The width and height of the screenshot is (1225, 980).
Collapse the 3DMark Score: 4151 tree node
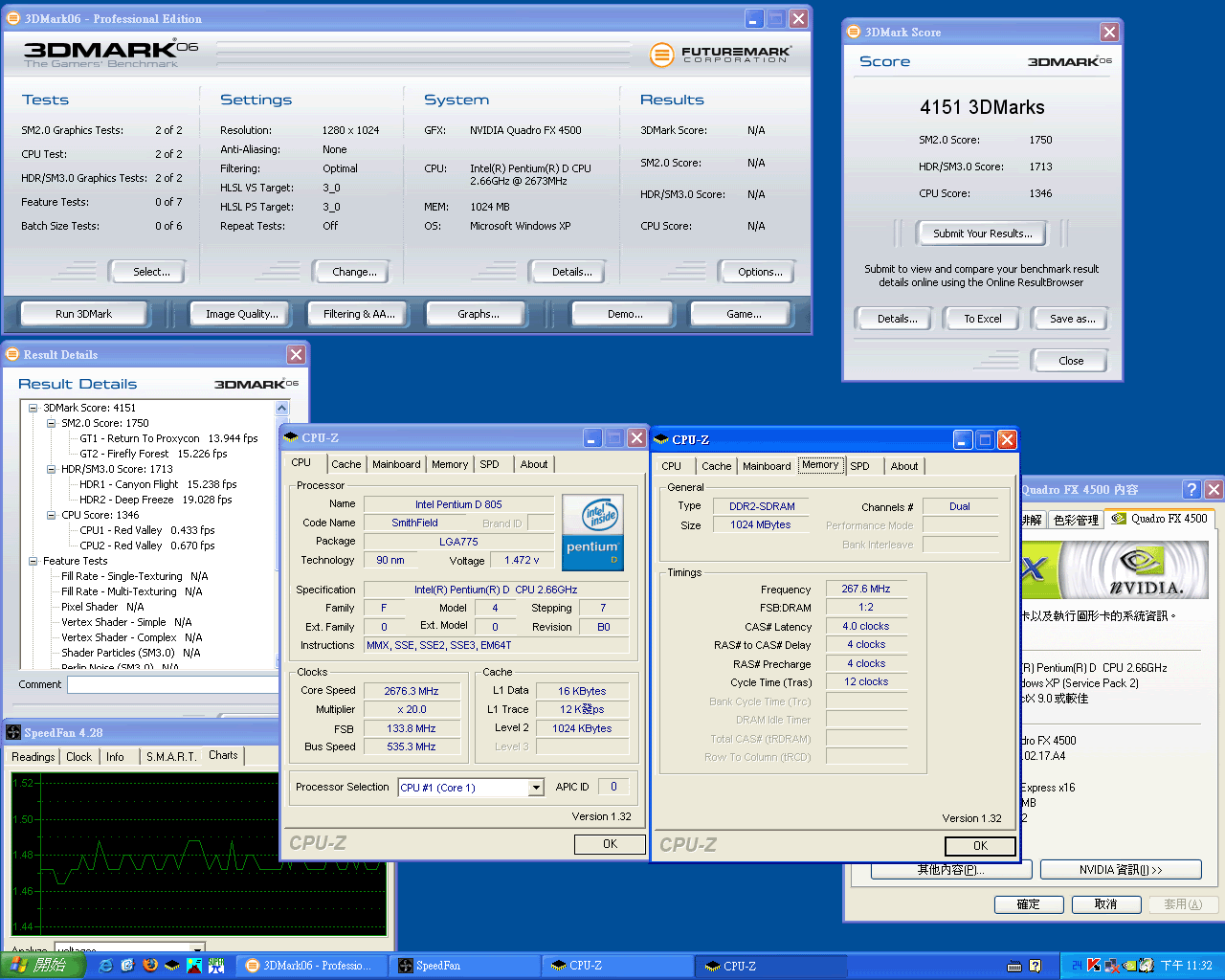pyautogui.click(x=33, y=408)
